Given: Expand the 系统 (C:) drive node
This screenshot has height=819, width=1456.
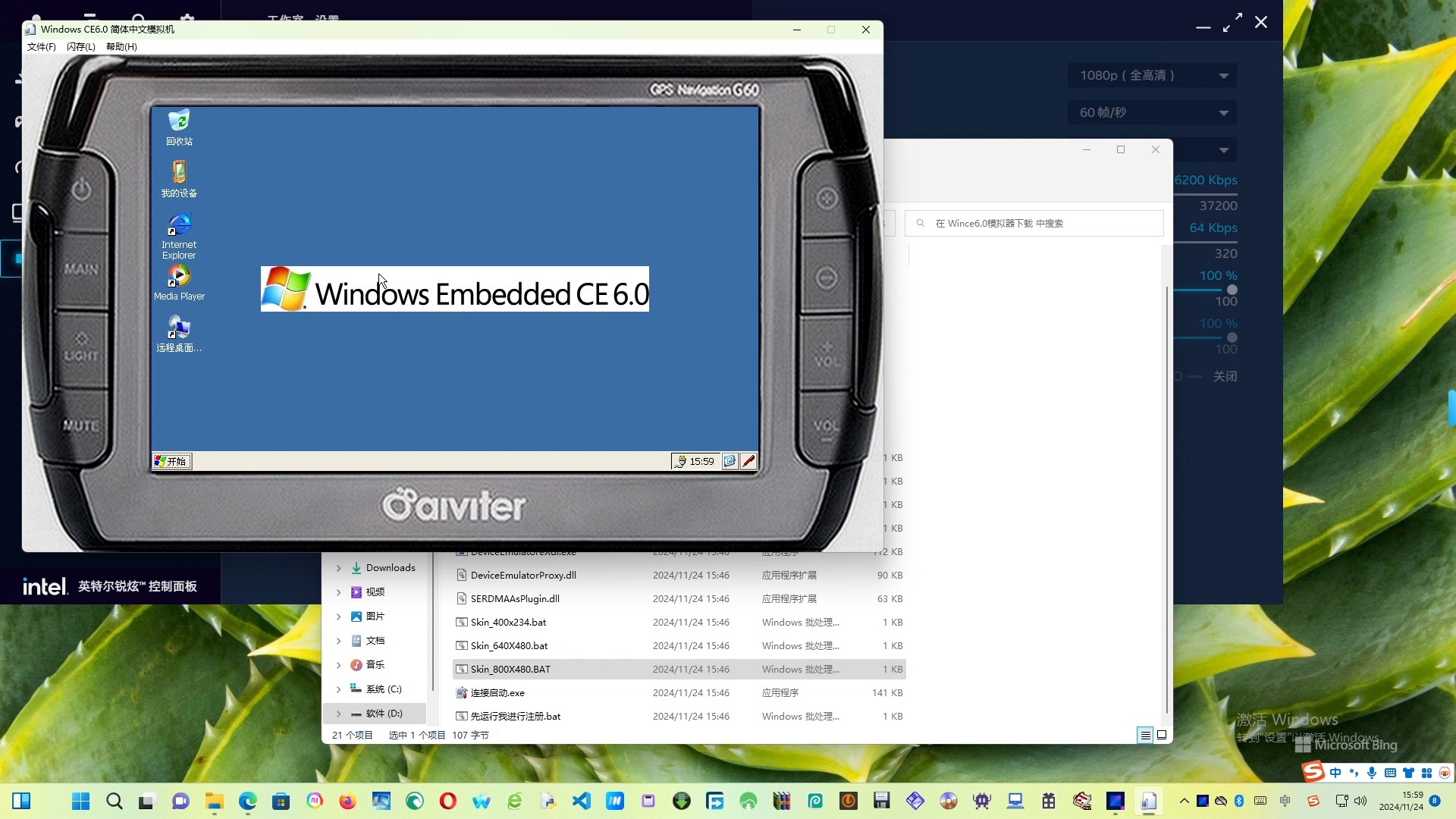Looking at the screenshot, I should pyautogui.click(x=338, y=689).
